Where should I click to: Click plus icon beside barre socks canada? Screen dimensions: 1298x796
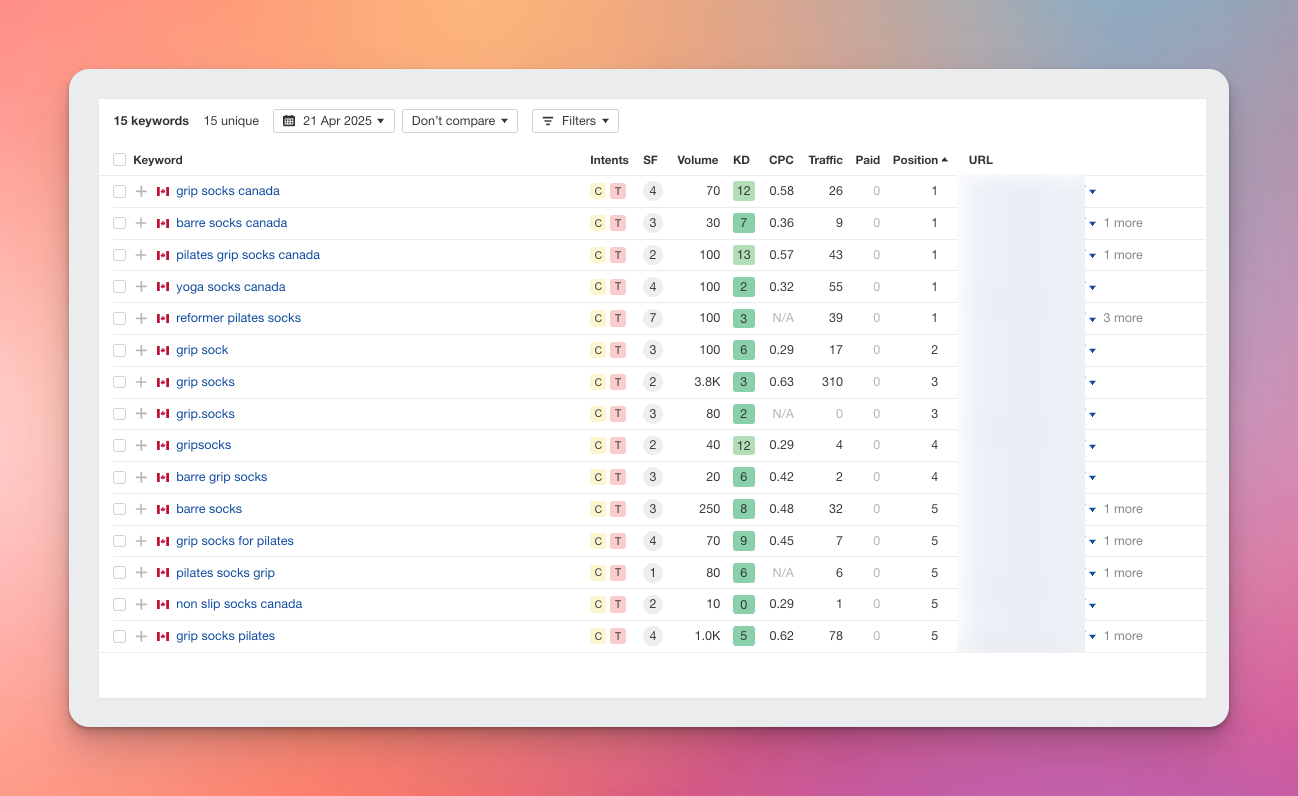(141, 223)
